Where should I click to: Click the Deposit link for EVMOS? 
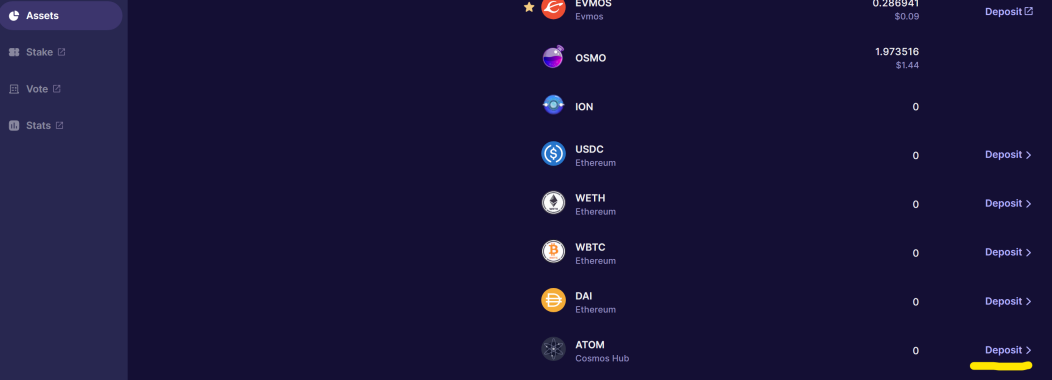click(x=1008, y=11)
